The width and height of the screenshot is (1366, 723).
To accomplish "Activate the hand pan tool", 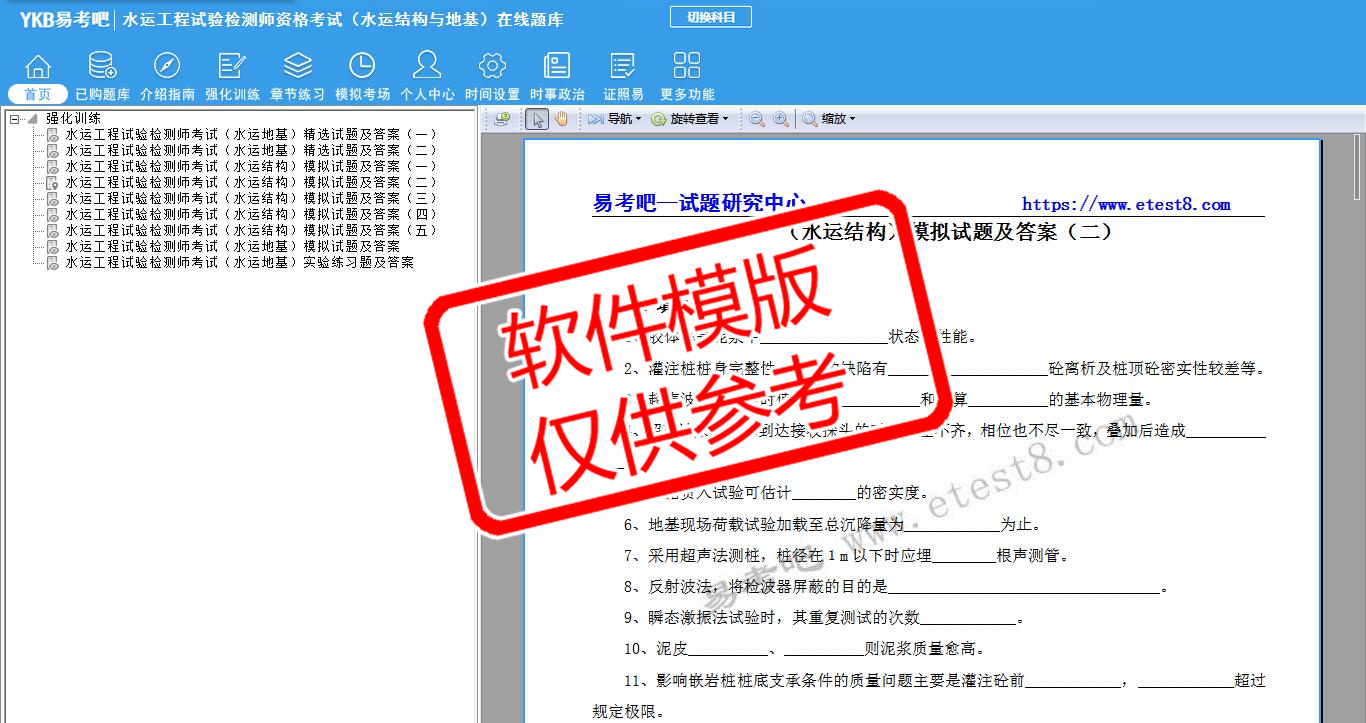I will (561, 119).
